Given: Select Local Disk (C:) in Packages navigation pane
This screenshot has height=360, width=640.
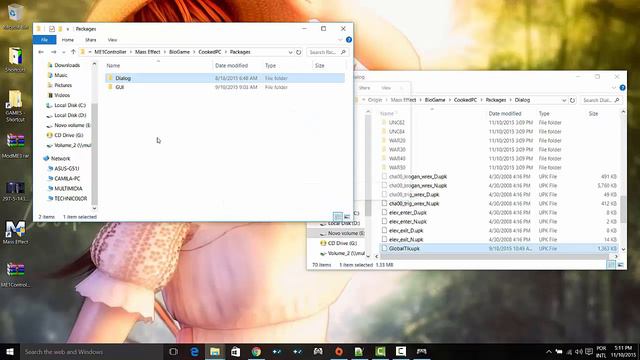Looking at the screenshot, I should coord(70,105).
